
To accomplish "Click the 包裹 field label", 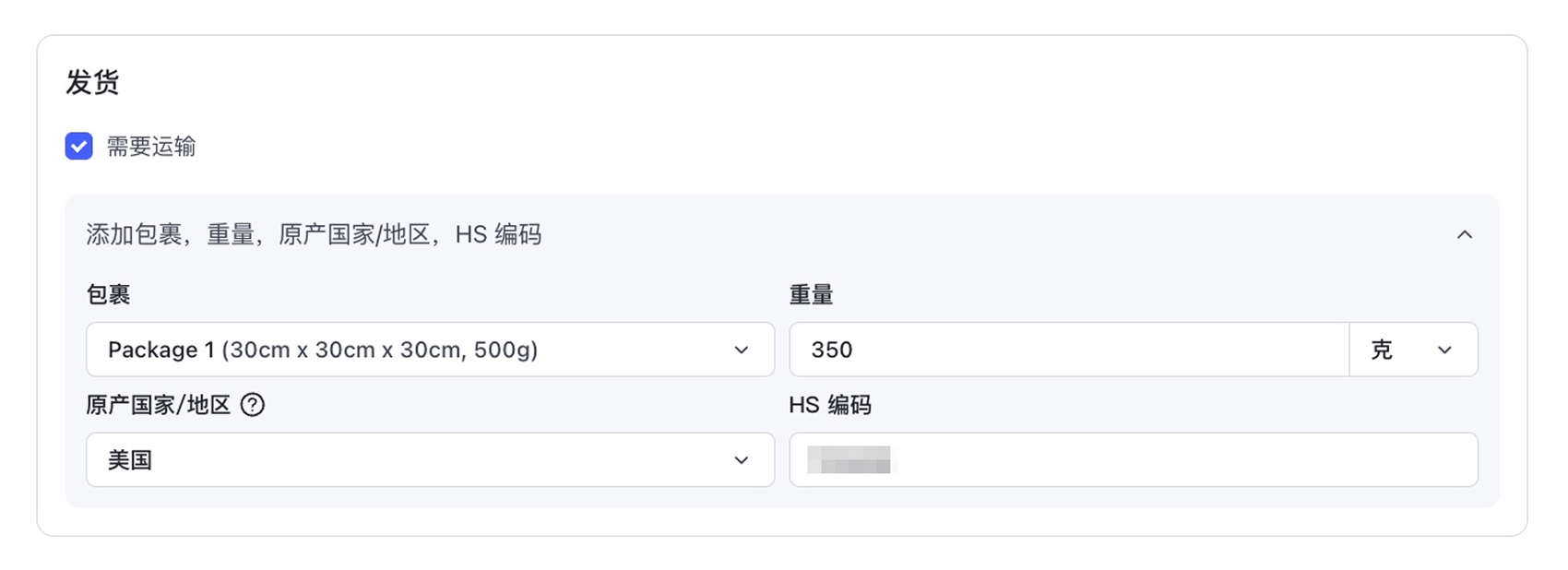I will tap(108, 294).
